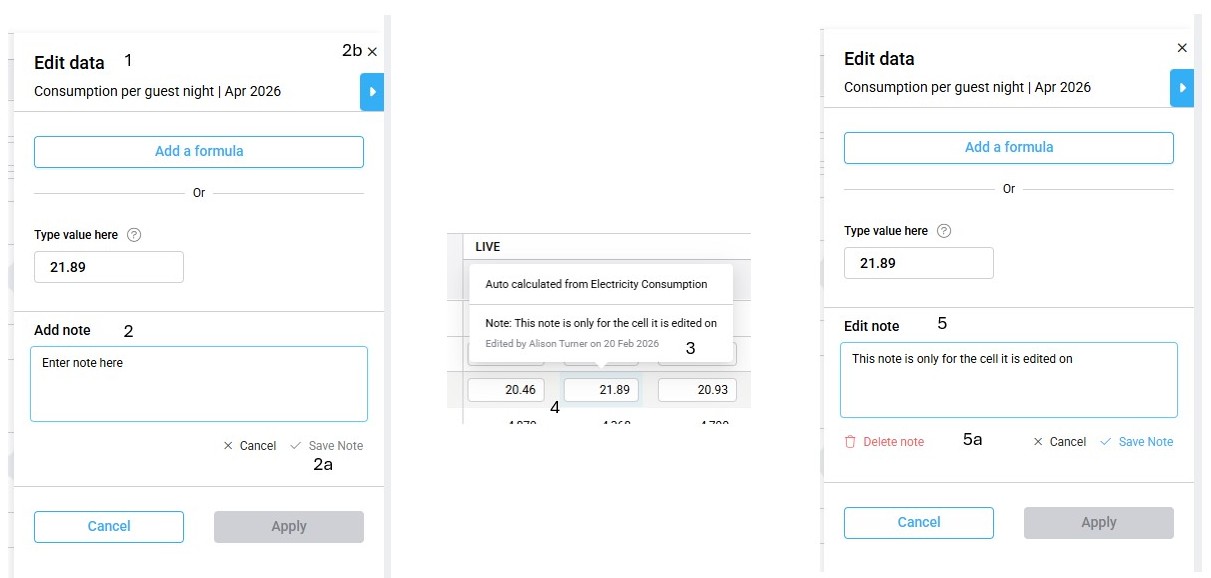1211x578 pixels.
Task: Select the 20.46 cell in the table
Action: click(x=506, y=389)
